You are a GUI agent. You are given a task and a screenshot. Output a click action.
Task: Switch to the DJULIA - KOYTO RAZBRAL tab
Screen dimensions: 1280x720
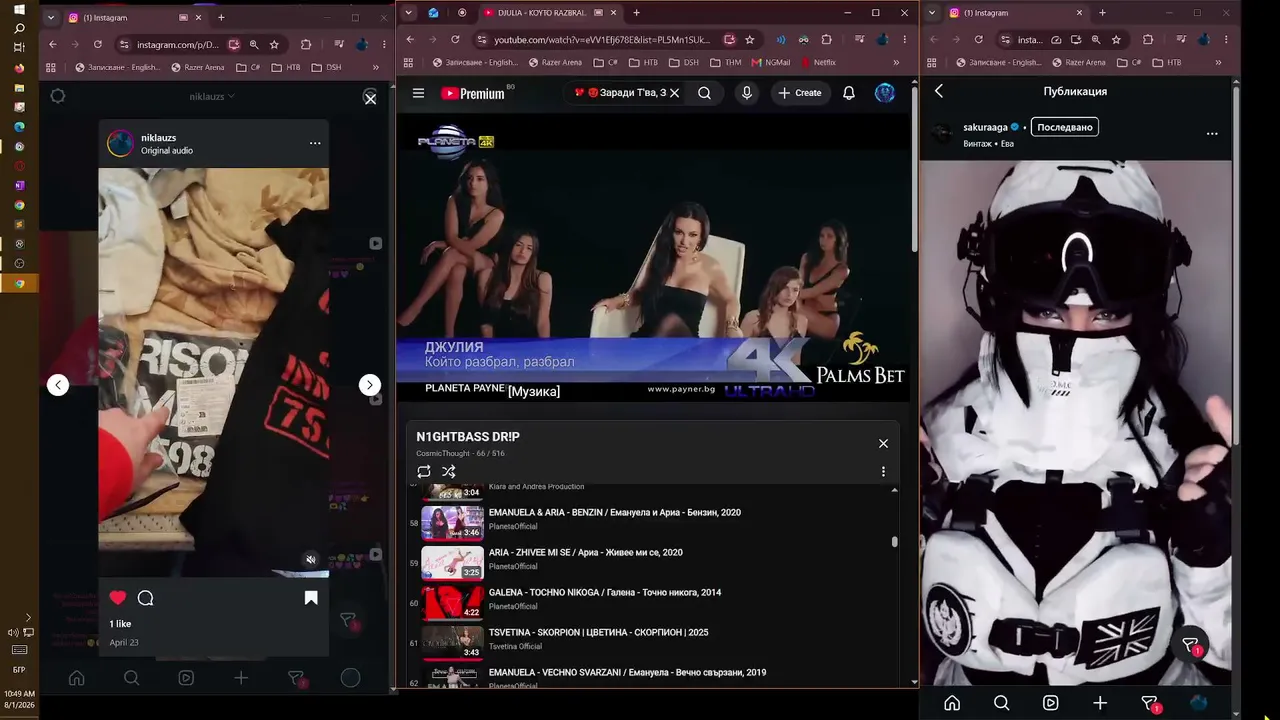543,13
